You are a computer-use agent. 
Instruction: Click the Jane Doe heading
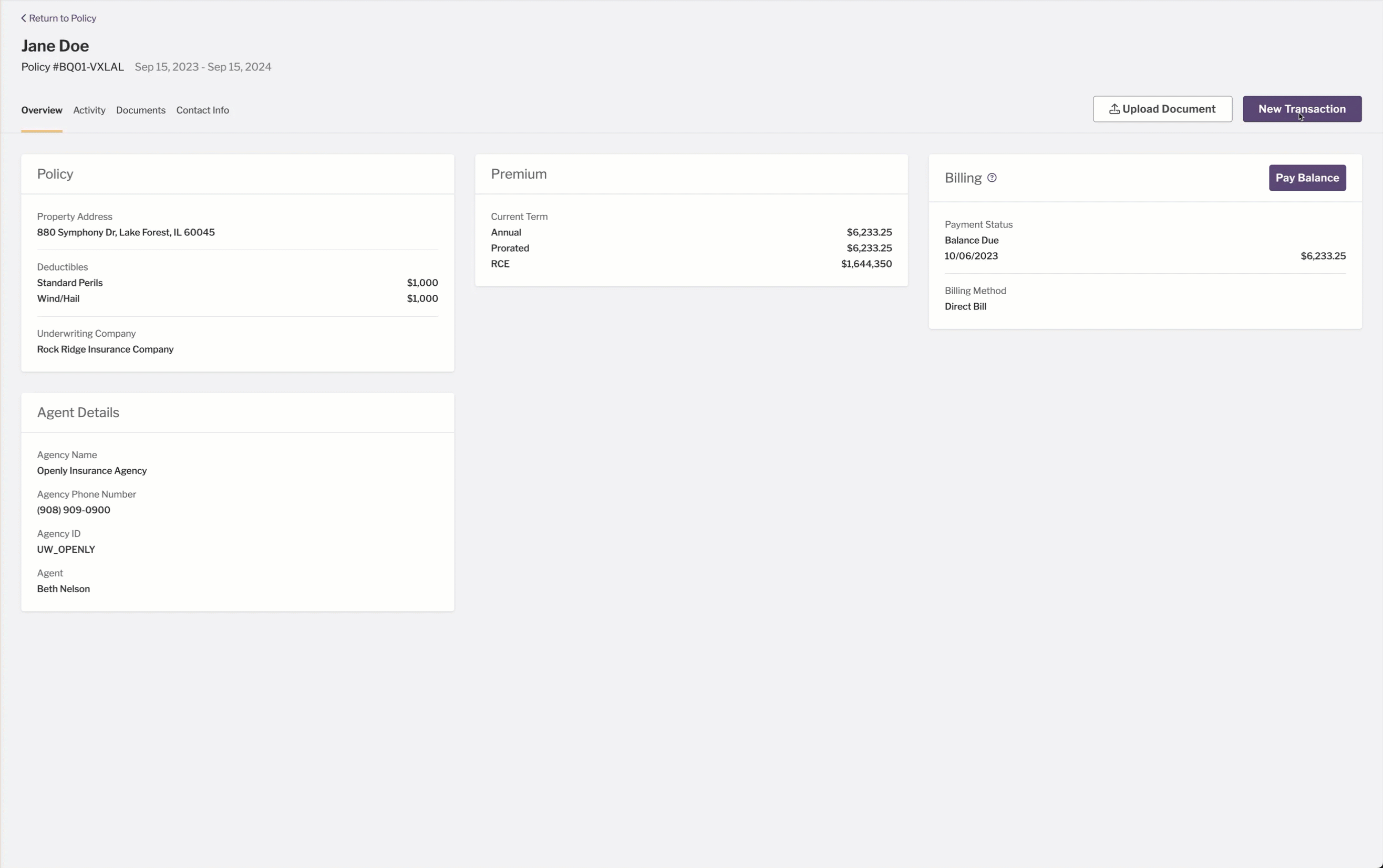click(55, 46)
